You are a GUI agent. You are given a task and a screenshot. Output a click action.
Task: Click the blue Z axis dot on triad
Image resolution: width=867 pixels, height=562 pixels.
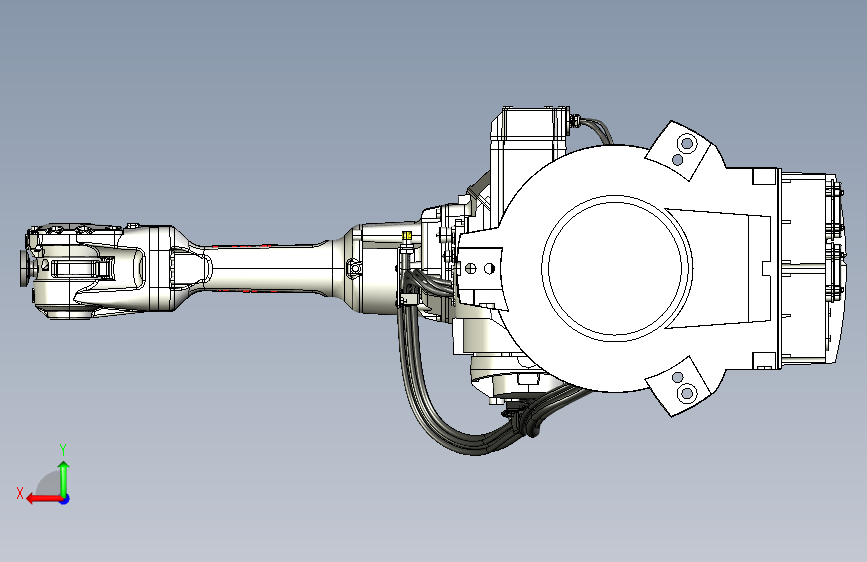click(x=65, y=499)
